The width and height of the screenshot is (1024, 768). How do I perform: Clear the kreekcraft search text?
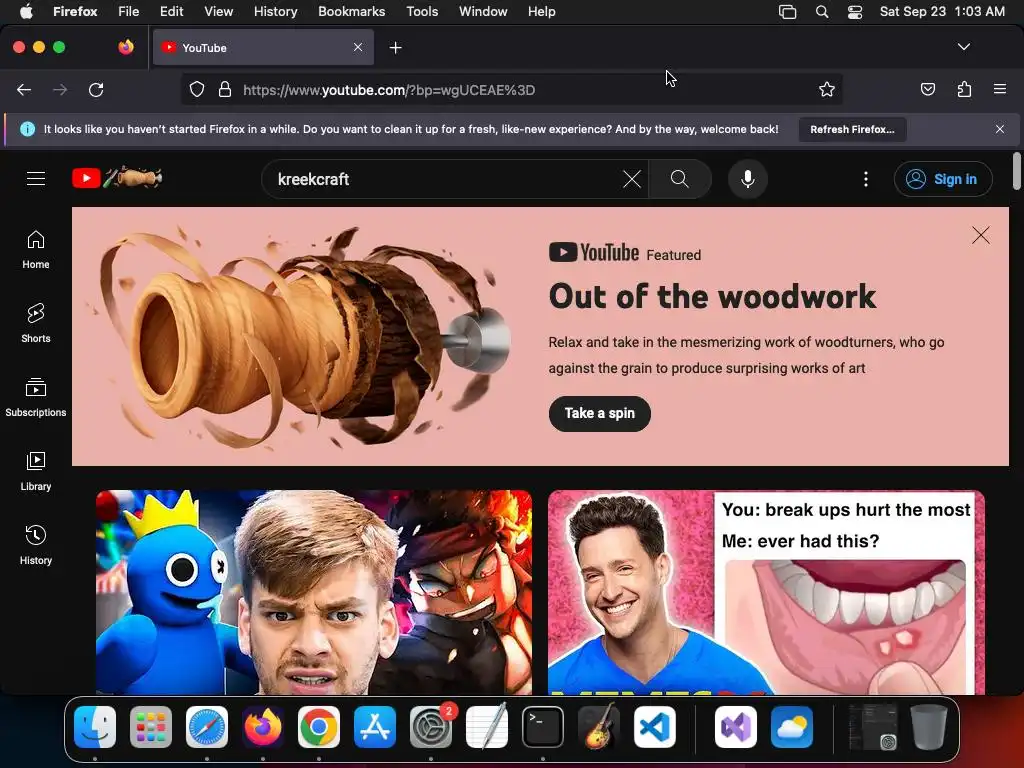tap(632, 179)
